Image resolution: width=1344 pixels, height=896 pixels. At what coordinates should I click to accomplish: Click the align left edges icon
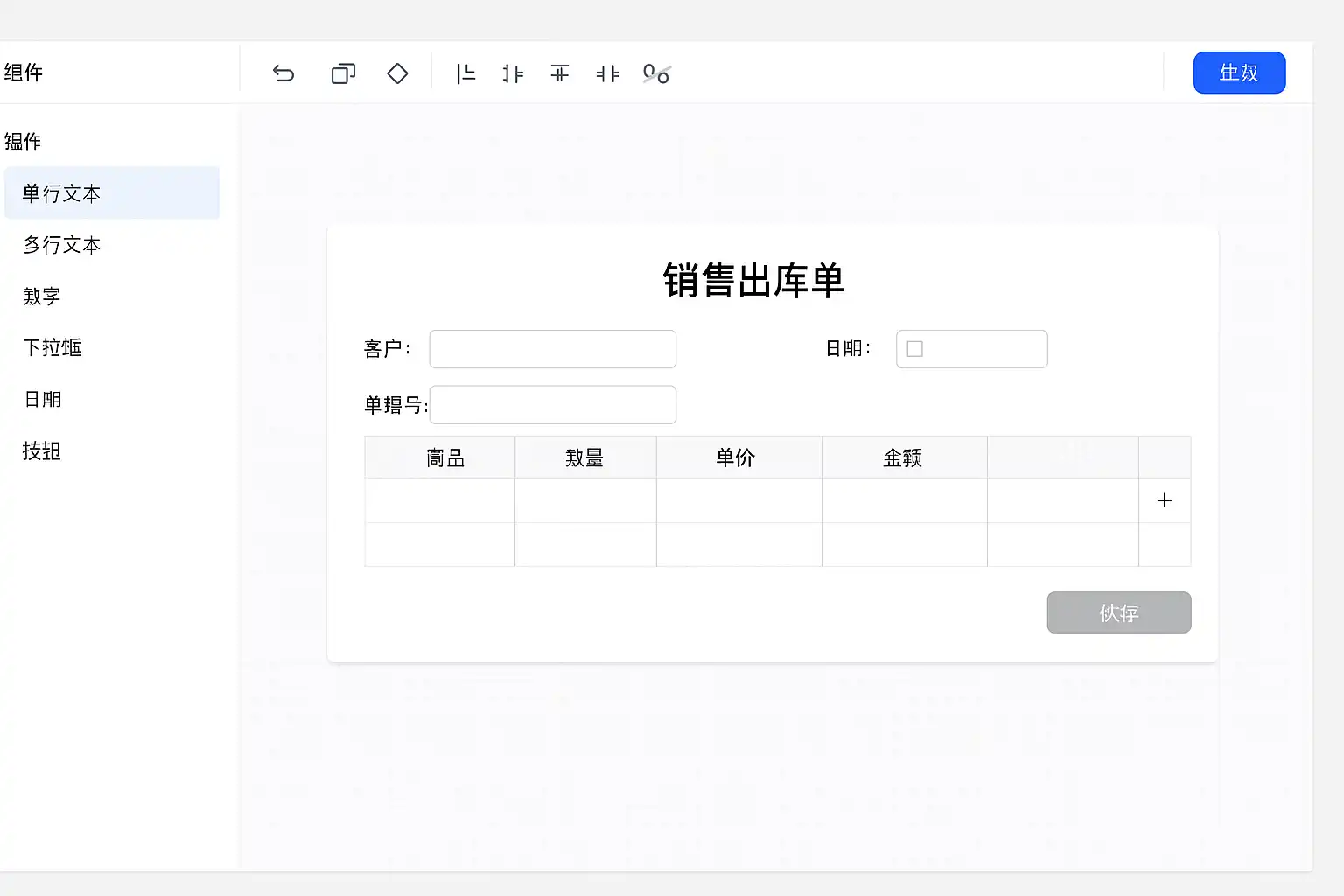[466, 73]
